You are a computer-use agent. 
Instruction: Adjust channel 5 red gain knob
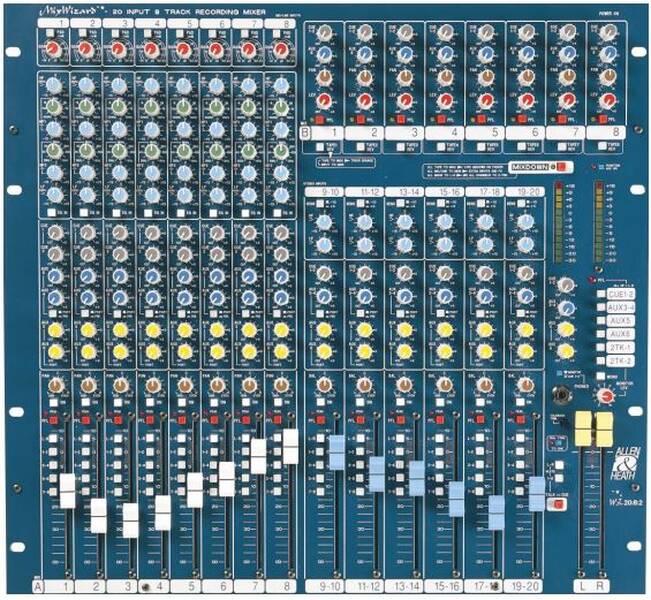[x=183, y=49]
